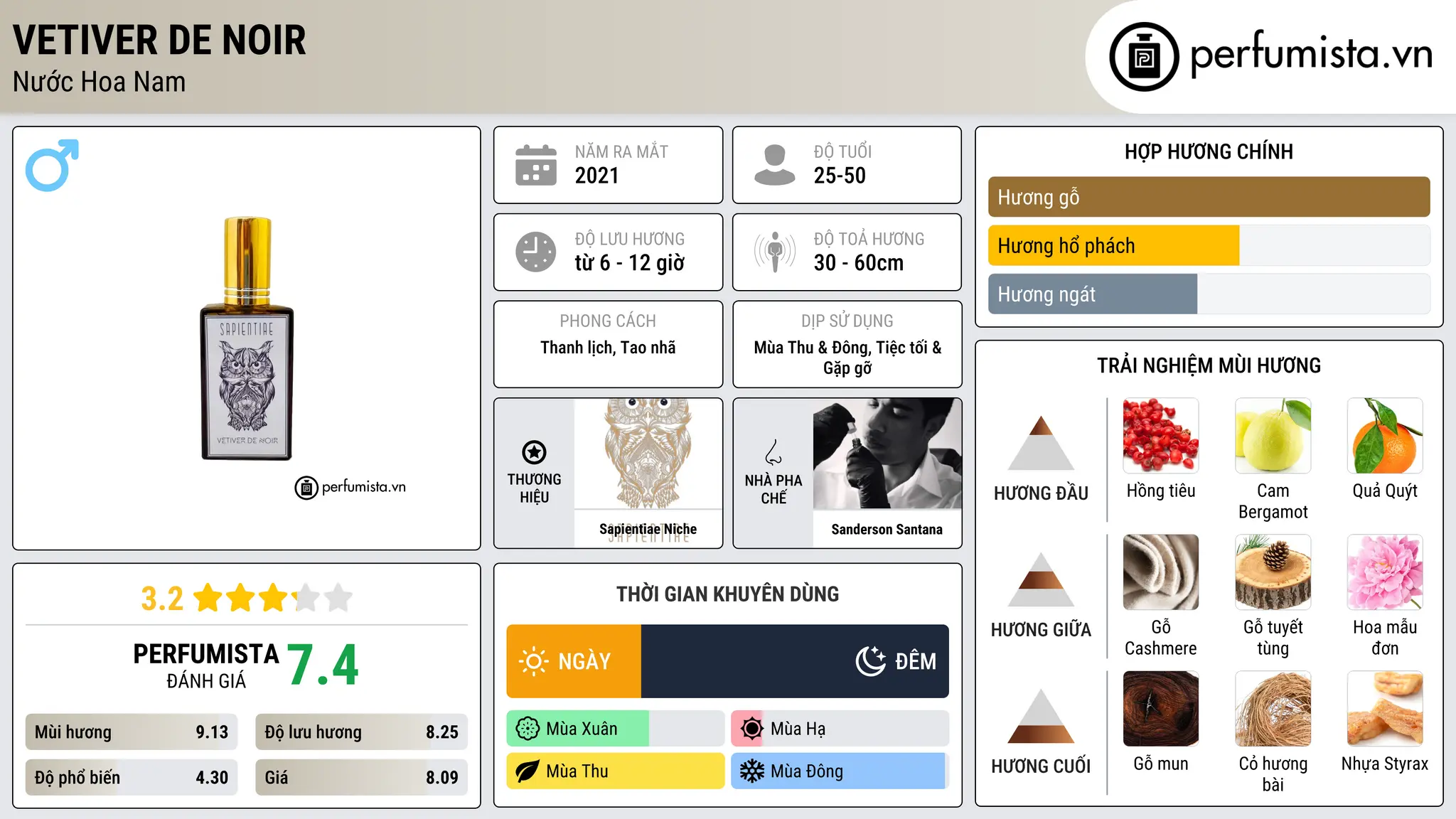Click the small perfumista.vn watermark icon under bottle
This screenshot has width=1456, height=819.
point(306,488)
